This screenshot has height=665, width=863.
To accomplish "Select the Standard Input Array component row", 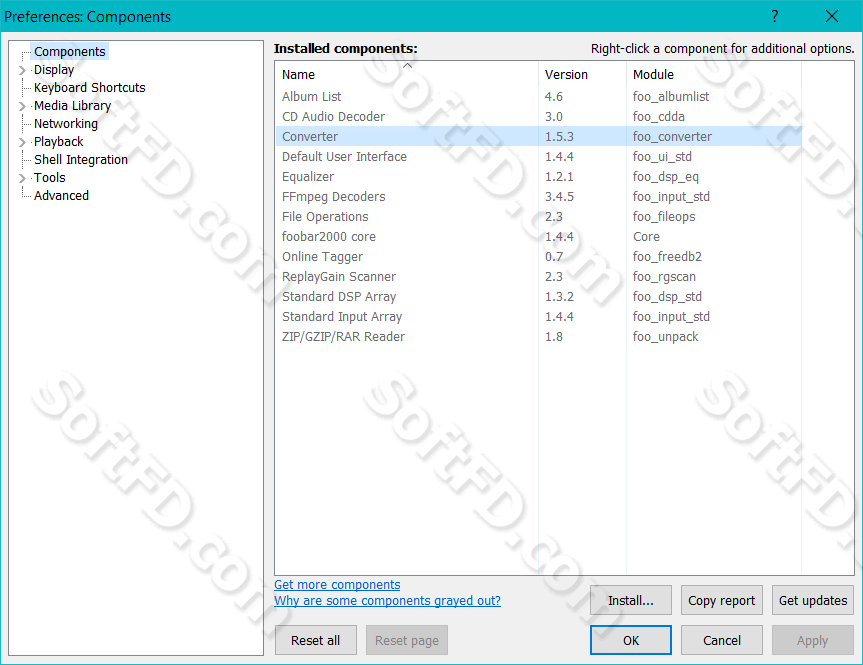I will (x=538, y=317).
